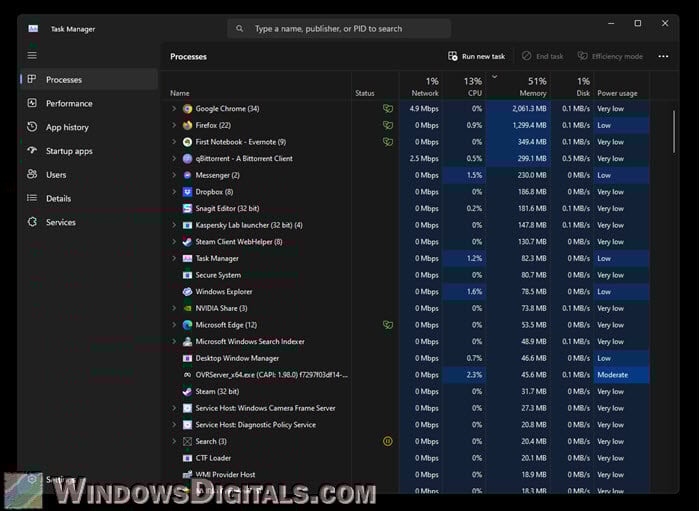Open the hamburger navigation menu

(32, 55)
